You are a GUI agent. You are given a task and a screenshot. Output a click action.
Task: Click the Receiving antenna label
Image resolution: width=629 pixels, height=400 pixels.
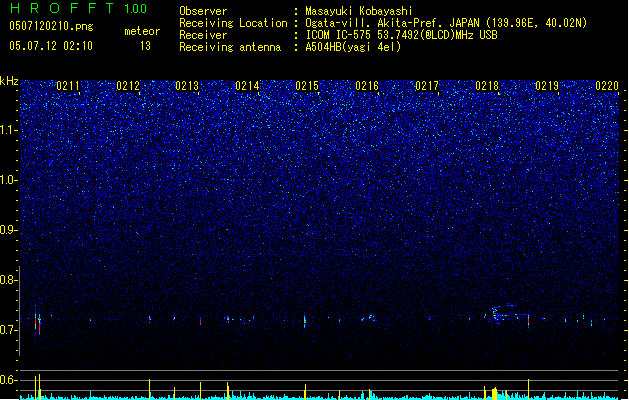[x=230, y=47]
